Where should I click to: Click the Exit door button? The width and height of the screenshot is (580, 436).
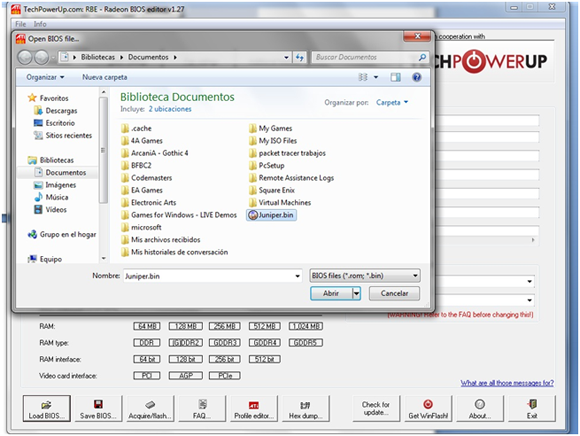coord(532,408)
